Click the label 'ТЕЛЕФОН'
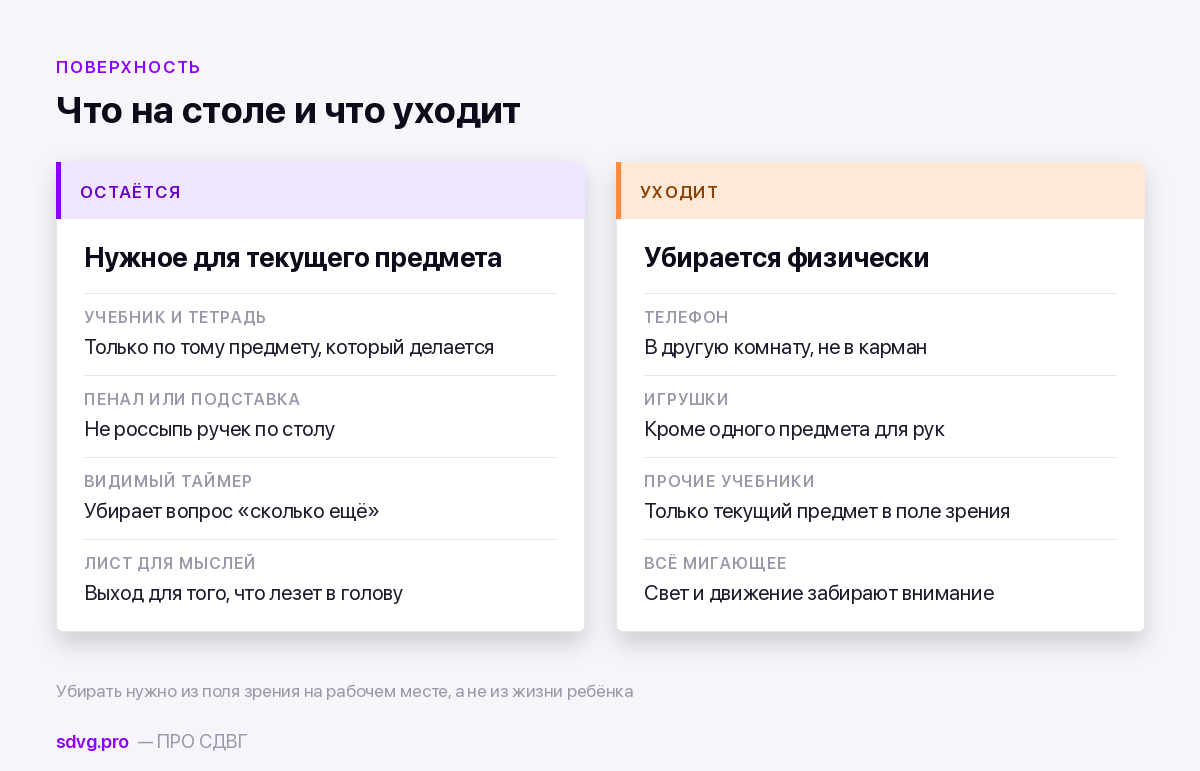 [x=686, y=317]
